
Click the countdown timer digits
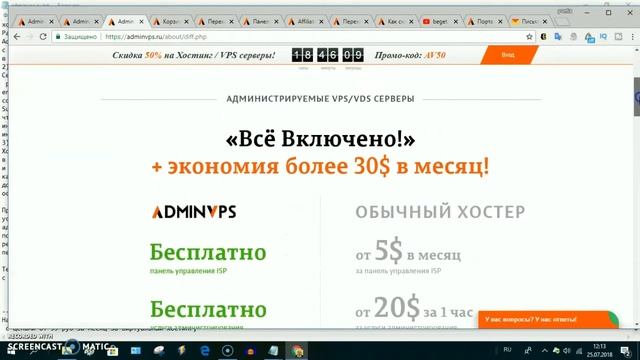327,55
